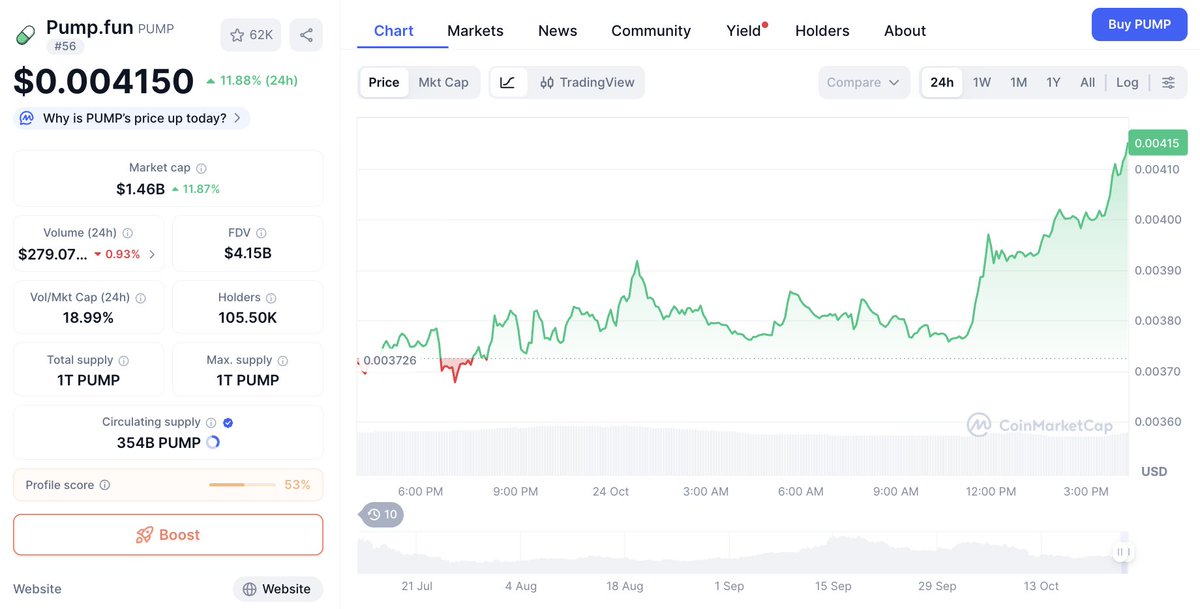Switch to the Holders tab
The height and width of the screenshot is (609, 1200).
822,31
